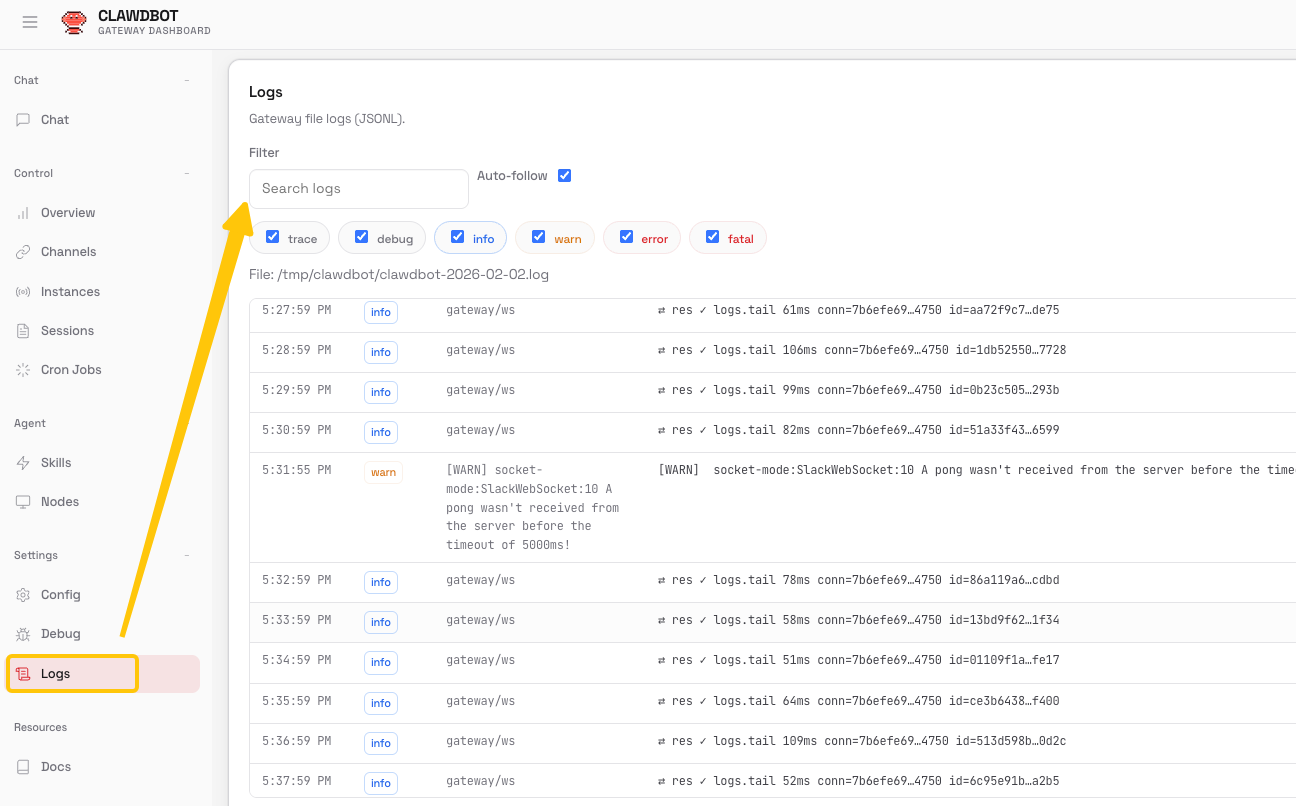1296x806 pixels.
Task: Collapse the Chat sidebar section
Action: [186, 80]
